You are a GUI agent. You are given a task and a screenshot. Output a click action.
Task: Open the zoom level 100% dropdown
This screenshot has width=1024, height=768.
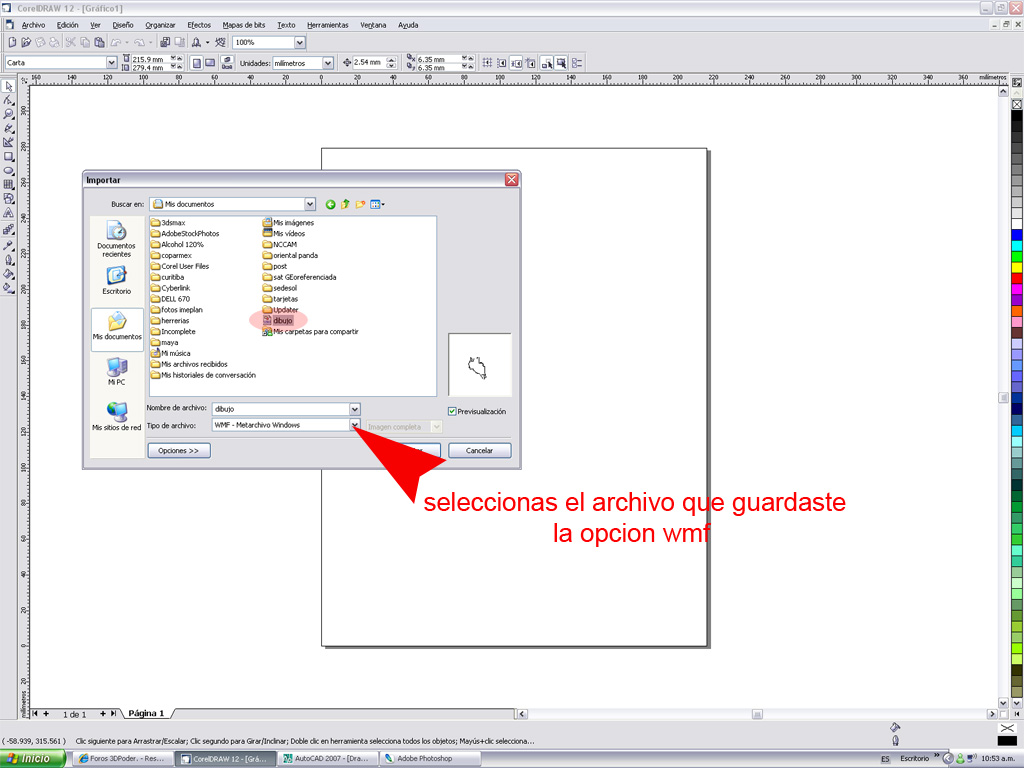point(300,42)
